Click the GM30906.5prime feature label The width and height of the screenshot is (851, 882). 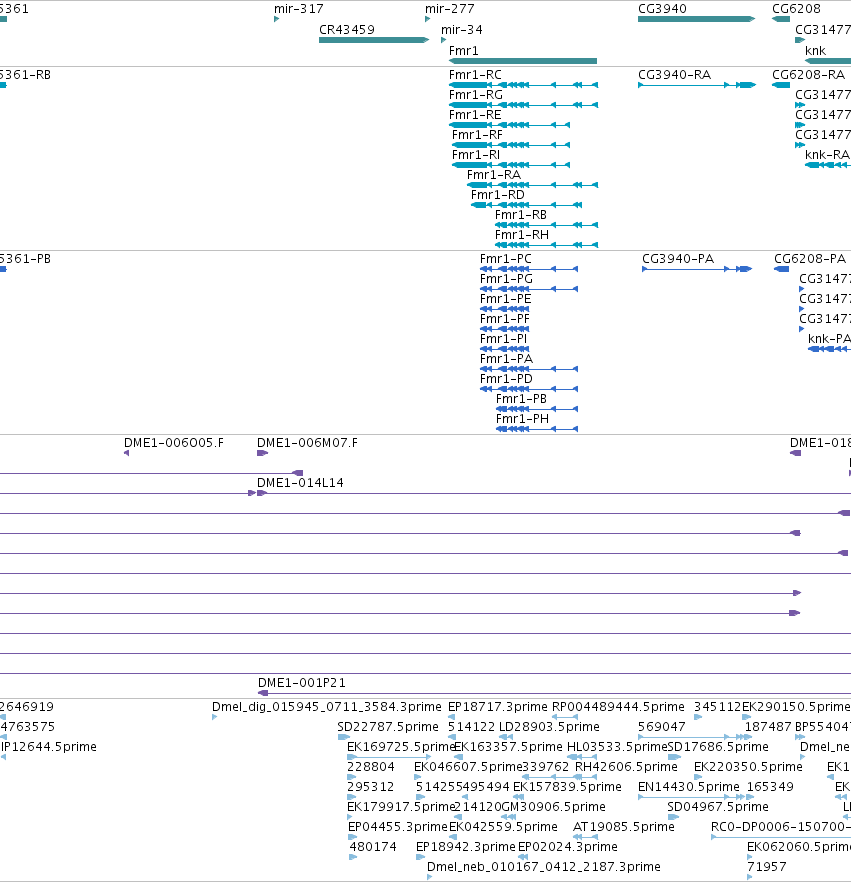coord(553,807)
